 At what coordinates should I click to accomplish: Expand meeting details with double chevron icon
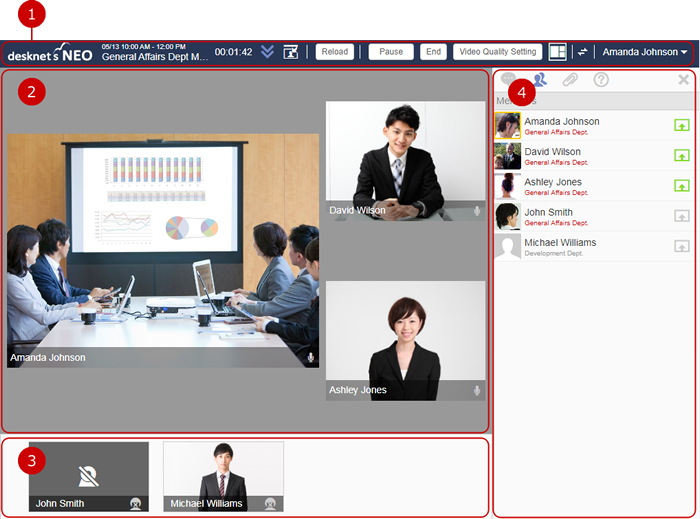click(267, 52)
